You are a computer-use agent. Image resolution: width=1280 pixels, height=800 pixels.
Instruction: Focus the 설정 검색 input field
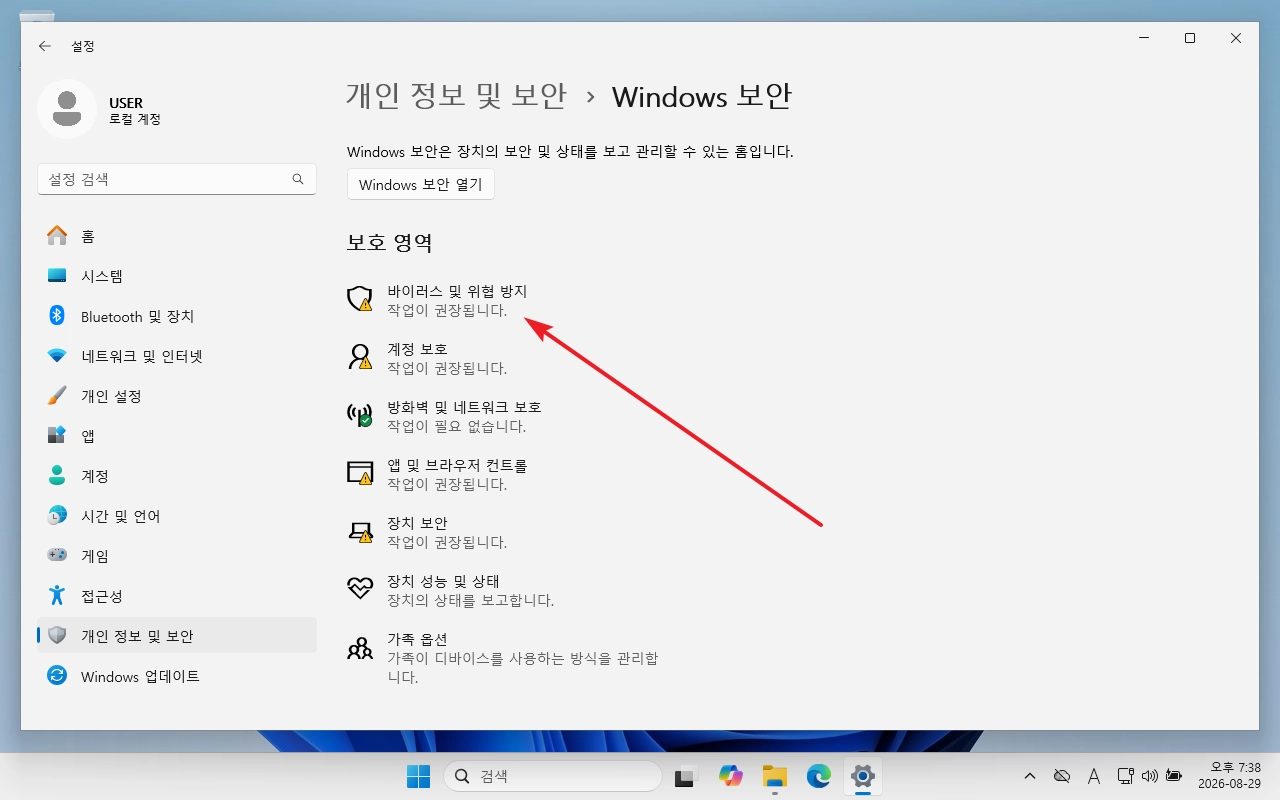(177, 179)
